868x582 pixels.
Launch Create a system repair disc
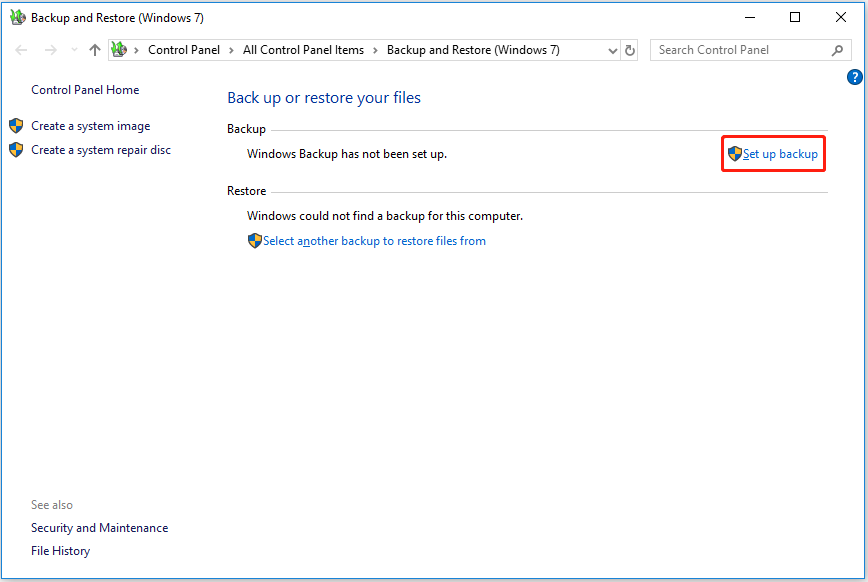pos(100,150)
